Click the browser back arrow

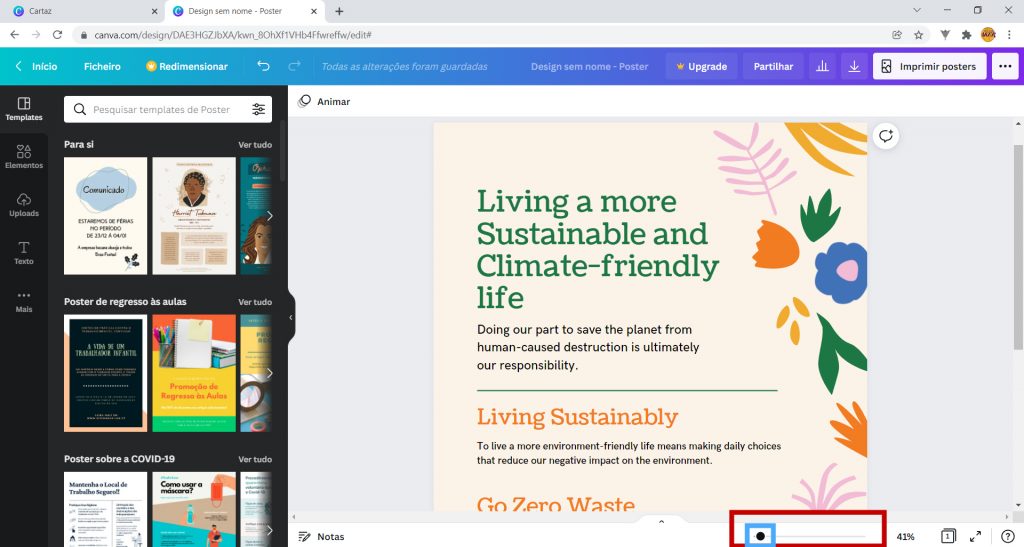(x=14, y=35)
